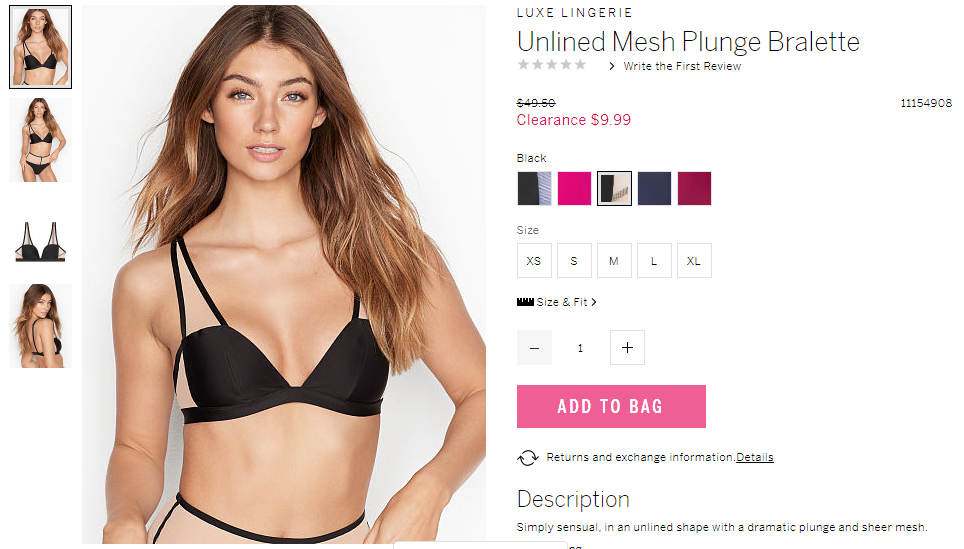Click the arrow before Write the First Review
This screenshot has height=549, width=964.
[x=611, y=66]
